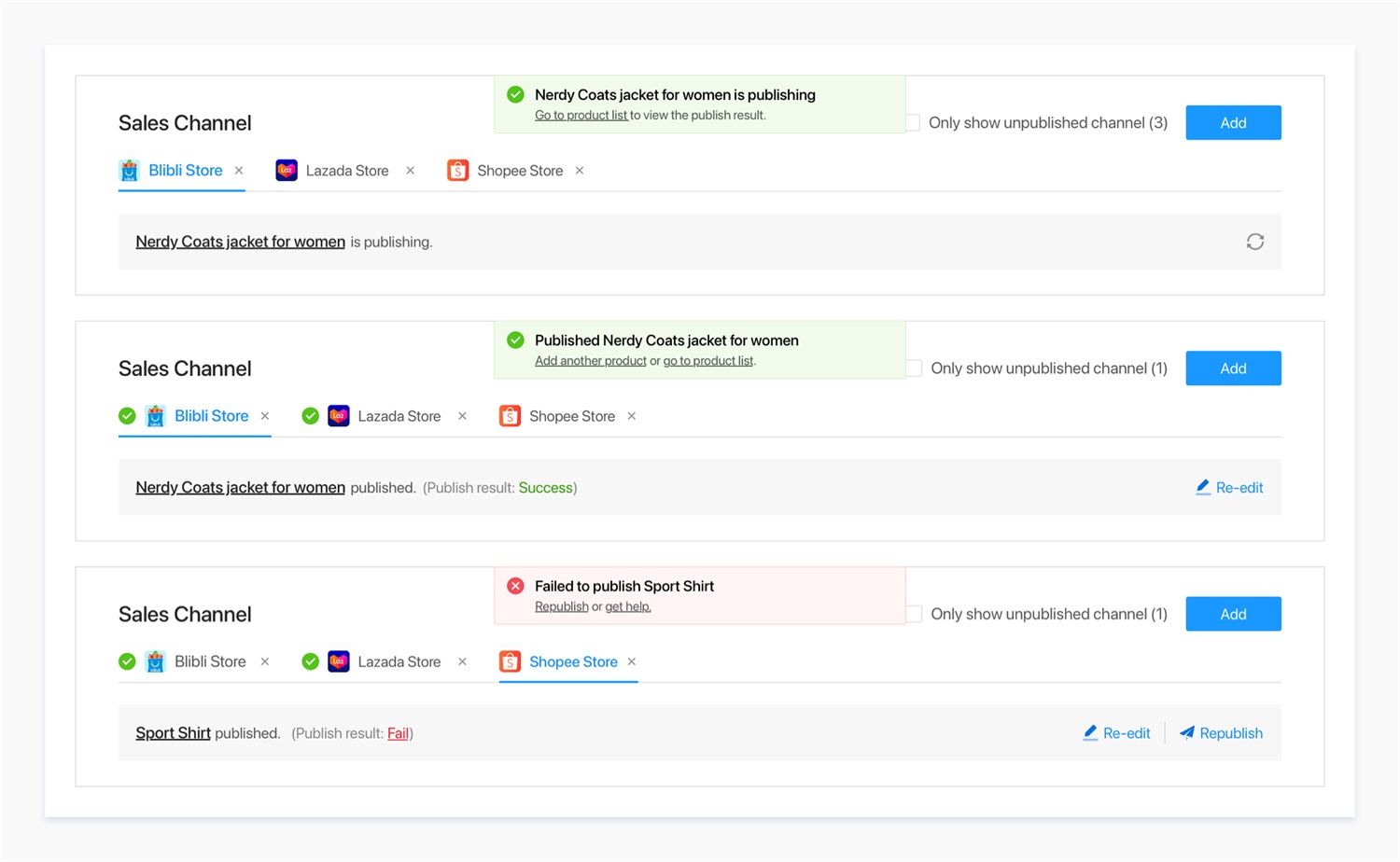
Task: Close Shopee Store tab in the failed panel
Action: [x=632, y=661]
